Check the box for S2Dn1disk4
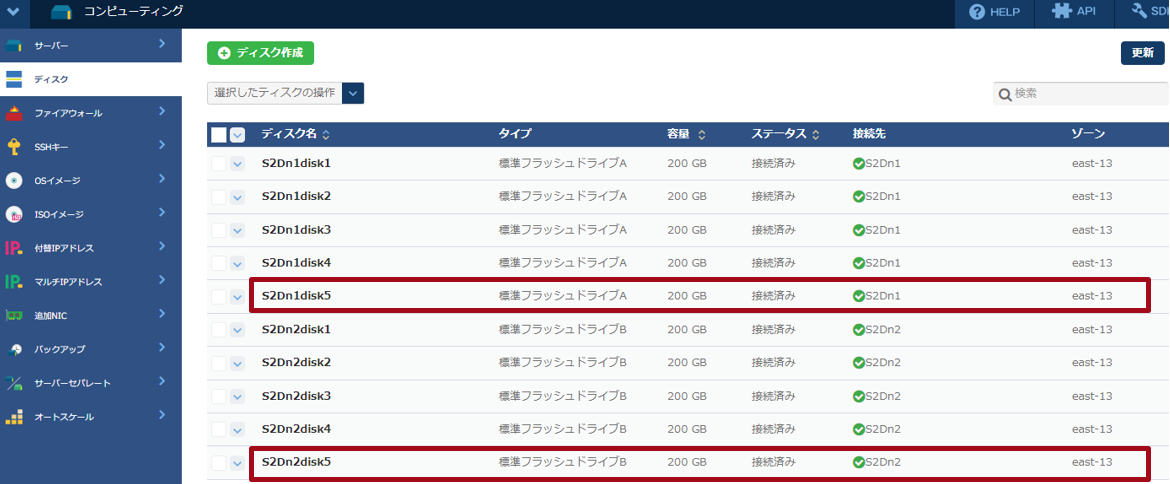This screenshot has height=484, width=1170. click(219, 263)
